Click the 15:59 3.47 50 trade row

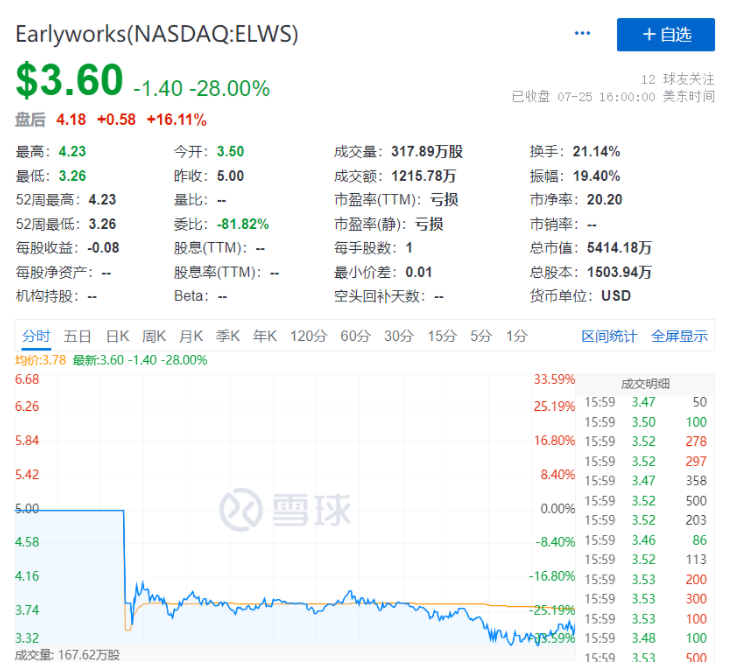[x=645, y=402]
